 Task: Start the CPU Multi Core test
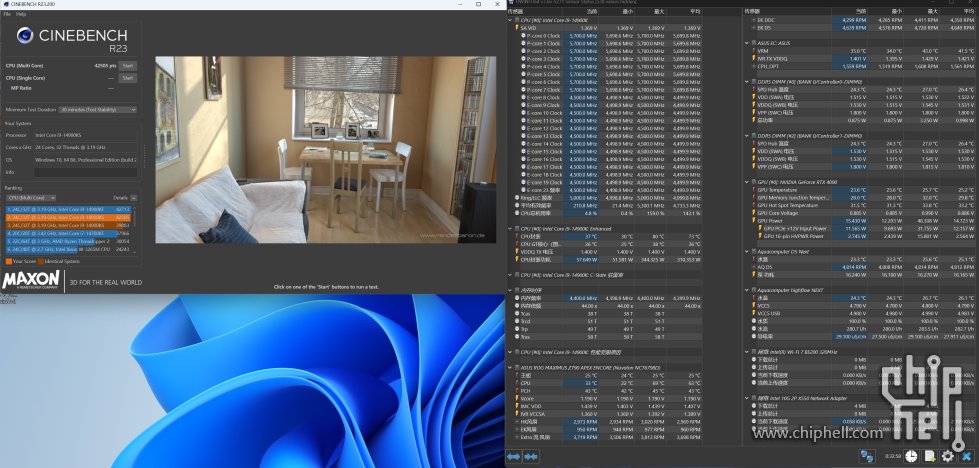click(x=128, y=66)
